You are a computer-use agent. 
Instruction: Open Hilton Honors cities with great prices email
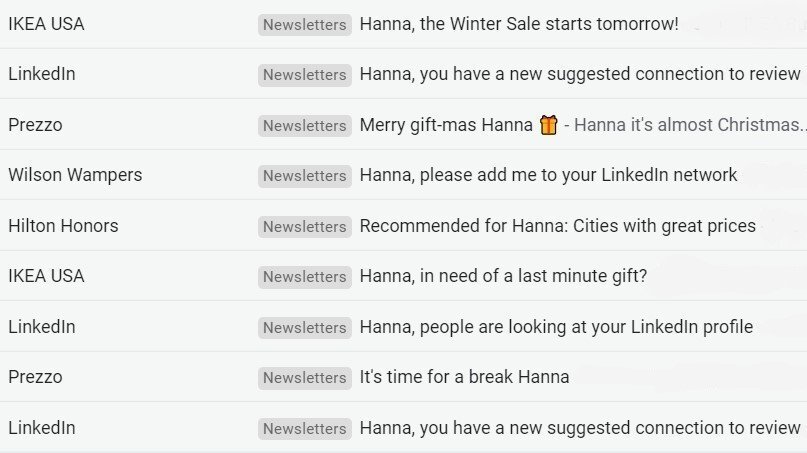click(x=557, y=226)
